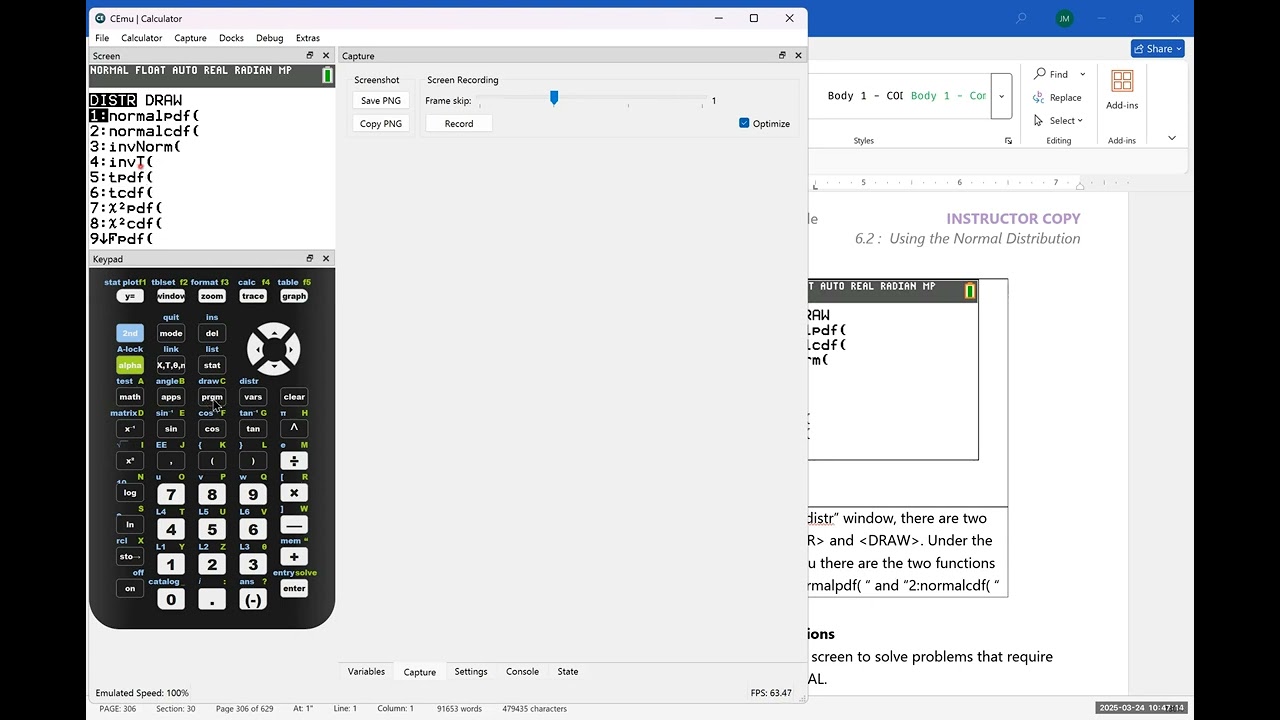Switch to the Variables tab
The height and width of the screenshot is (720, 1280).
pyautogui.click(x=366, y=672)
